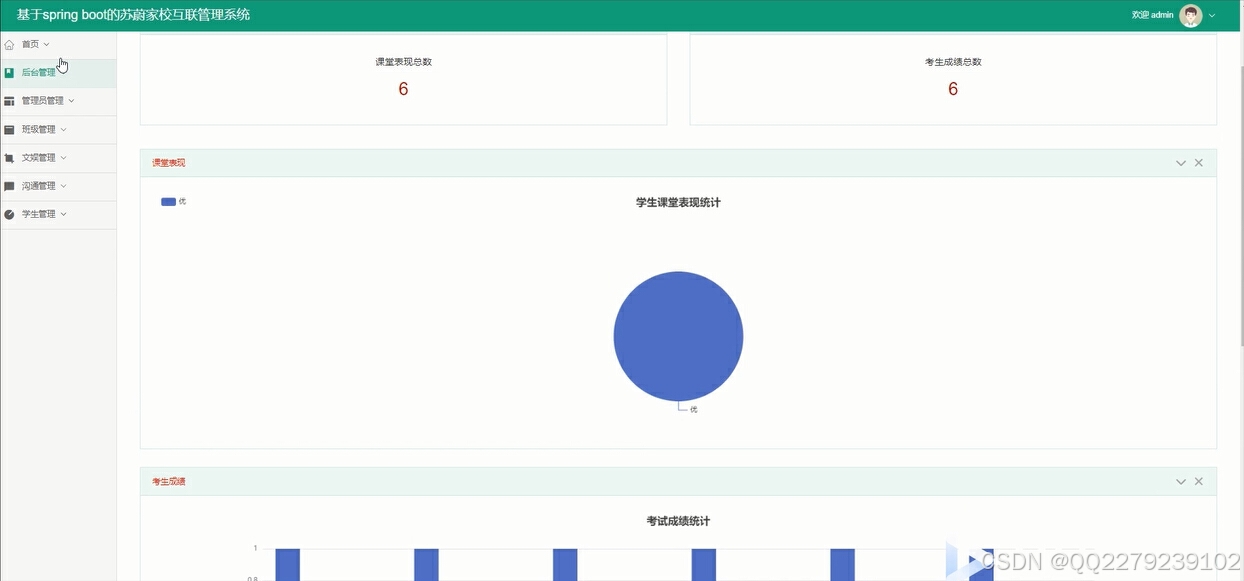Click the 课堂表现总数 count of 6
This screenshot has height=581, width=1244.
coord(402,89)
